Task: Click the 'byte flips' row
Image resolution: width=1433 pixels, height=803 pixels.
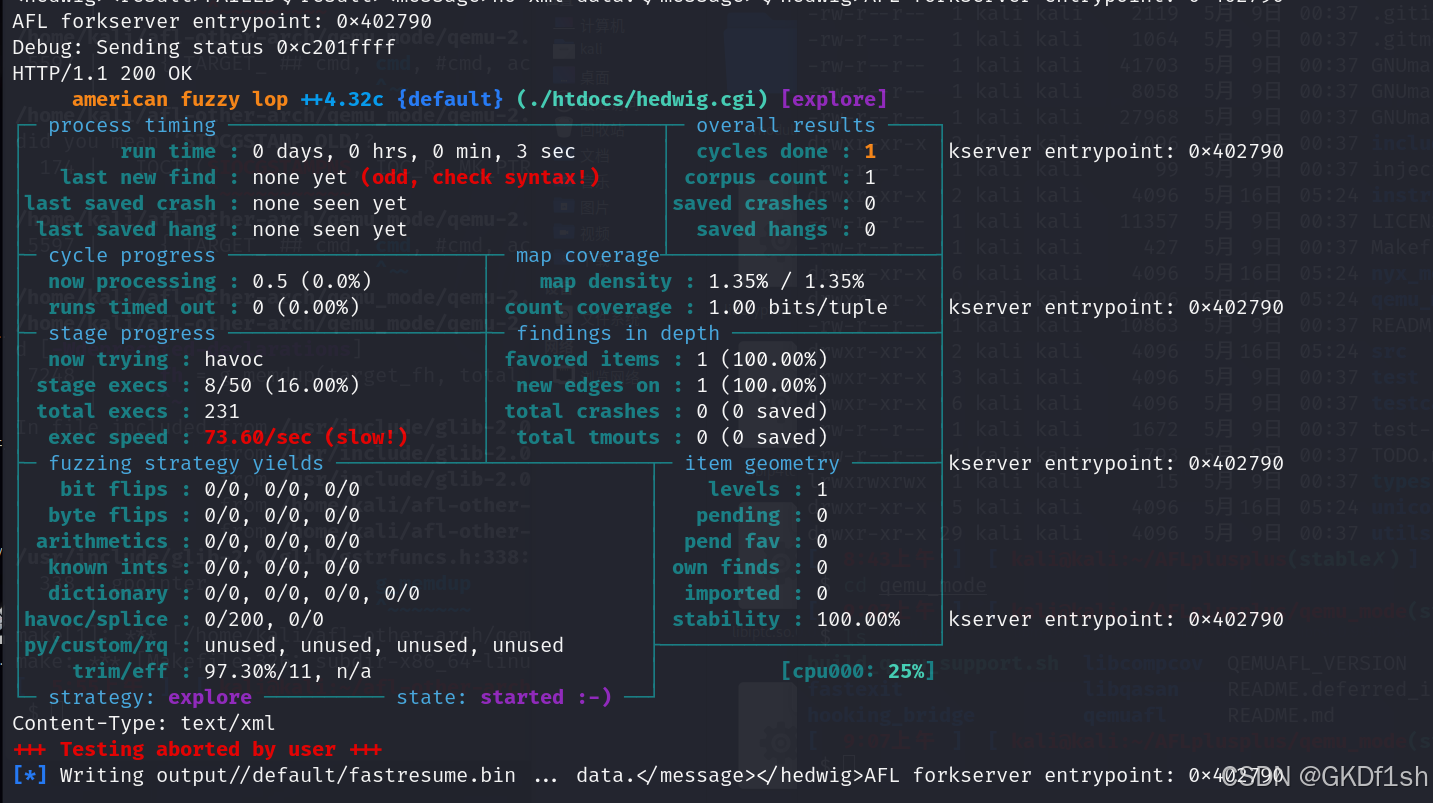Action: [204, 515]
